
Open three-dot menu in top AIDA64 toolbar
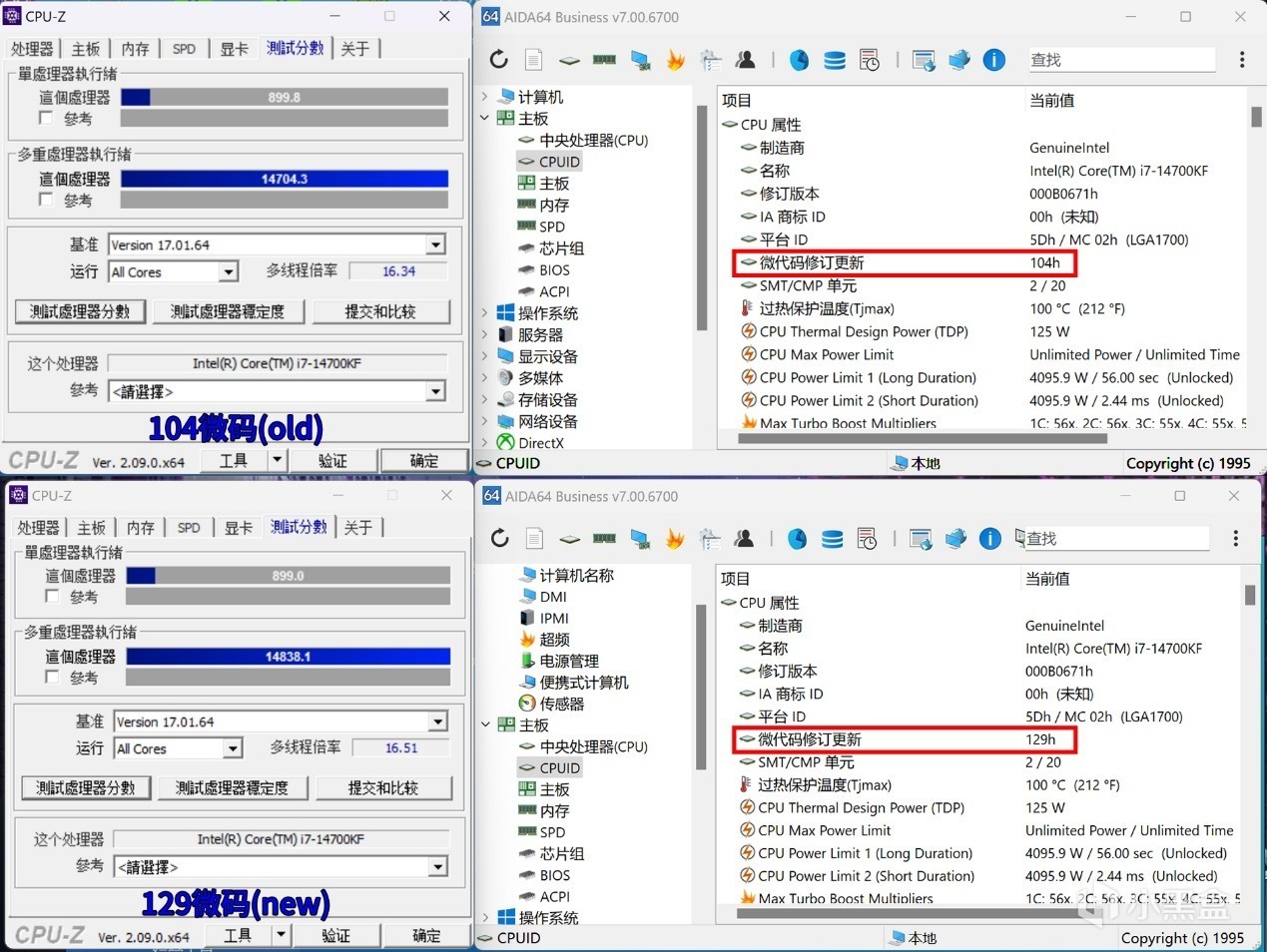click(x=1242, y=60)
